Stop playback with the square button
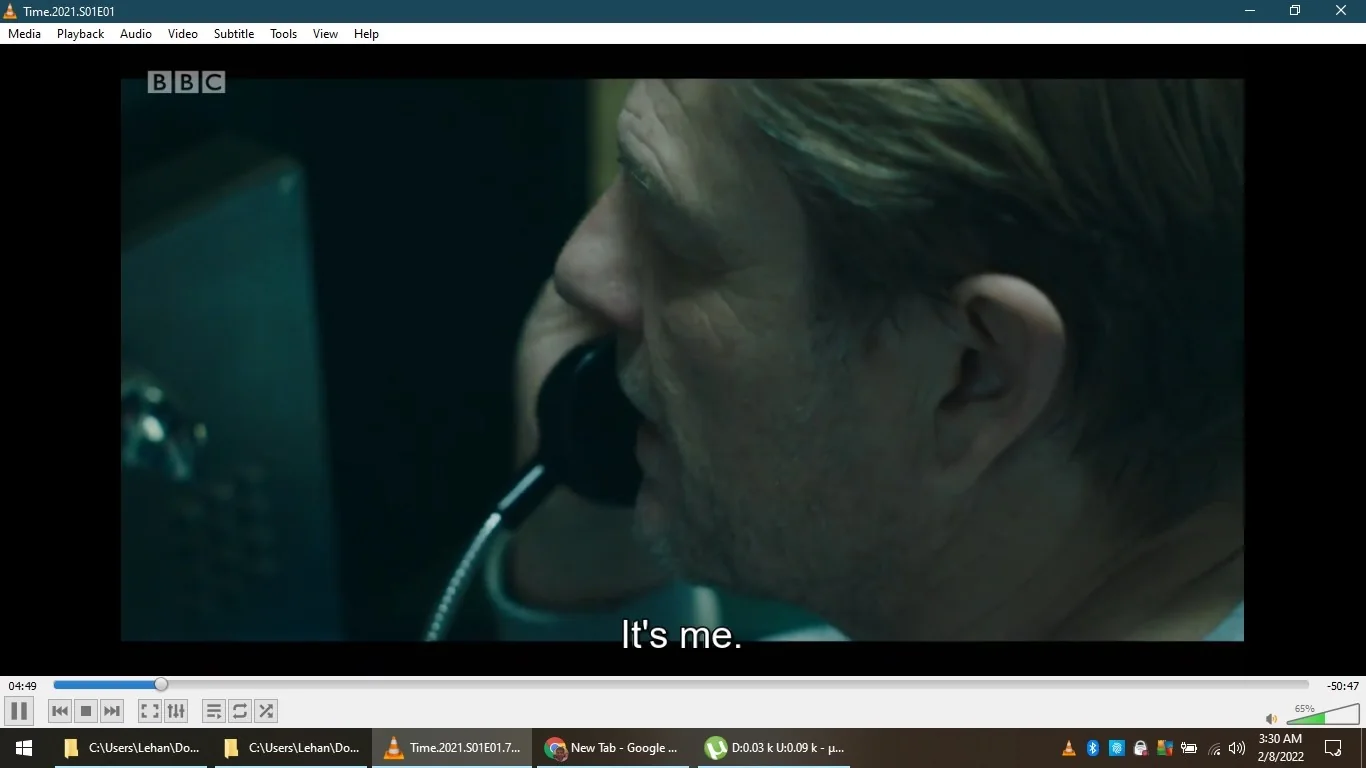This screenshot has width=1366, height=768. tap(86, 711)
